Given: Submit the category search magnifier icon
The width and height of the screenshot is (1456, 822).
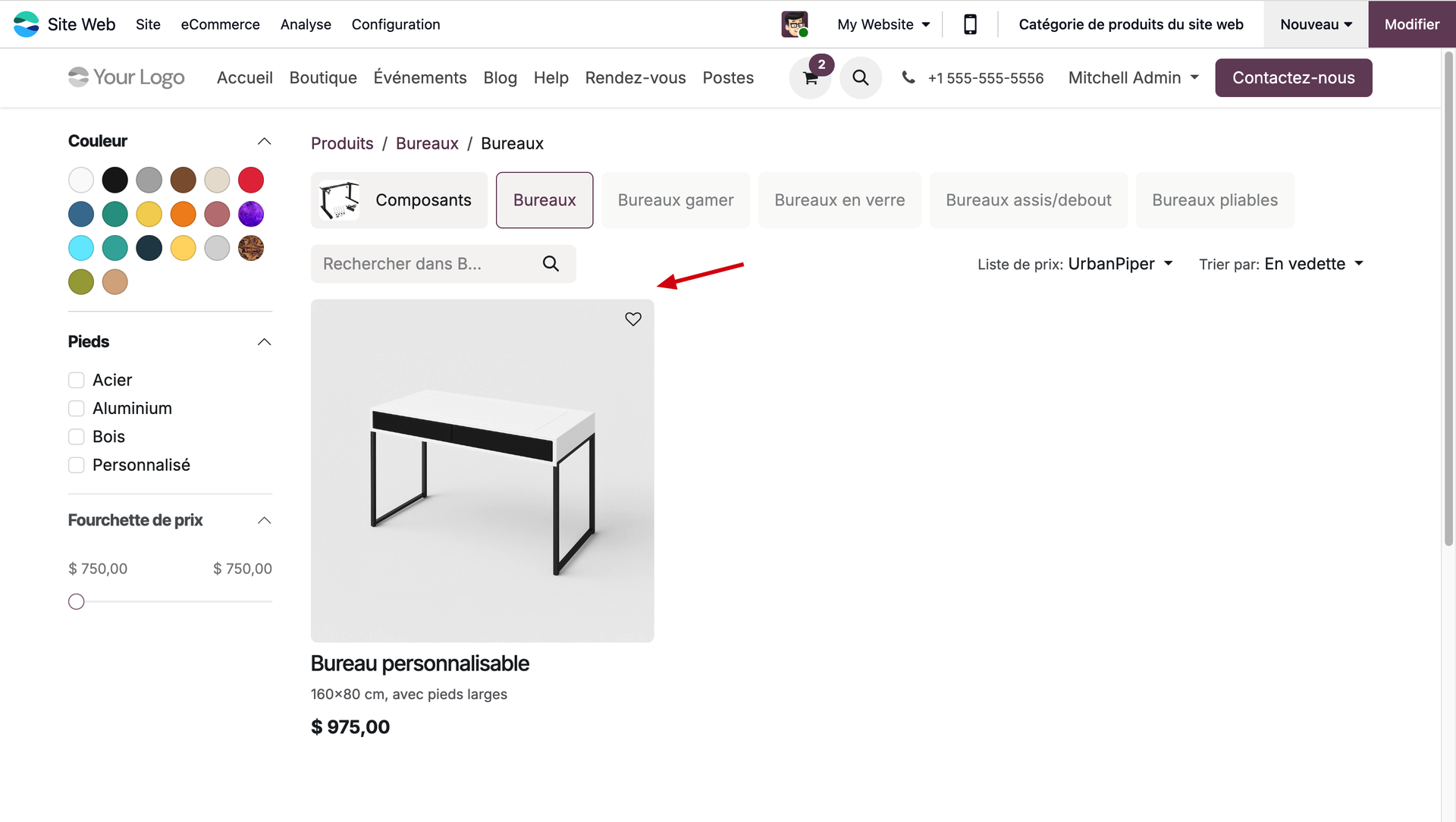Looking at the screenshot, I should point(551,264).
